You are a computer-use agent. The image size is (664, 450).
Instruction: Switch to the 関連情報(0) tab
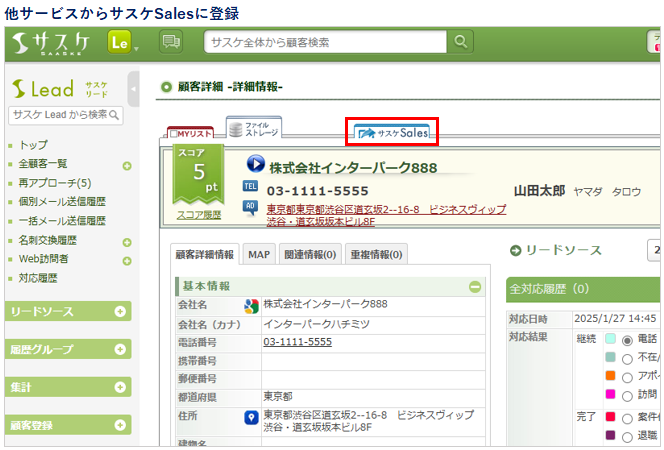point(310,254)
